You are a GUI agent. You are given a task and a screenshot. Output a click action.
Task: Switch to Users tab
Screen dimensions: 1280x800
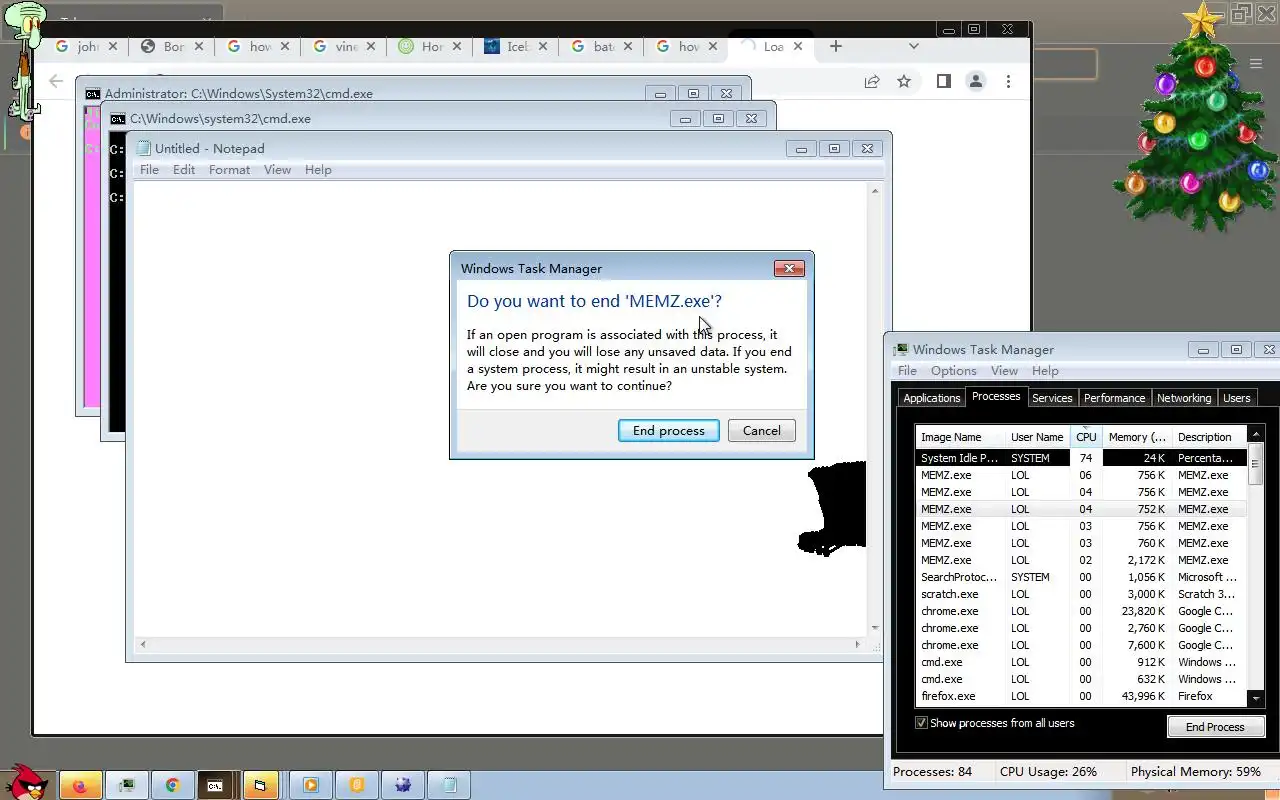[1236, 398]
